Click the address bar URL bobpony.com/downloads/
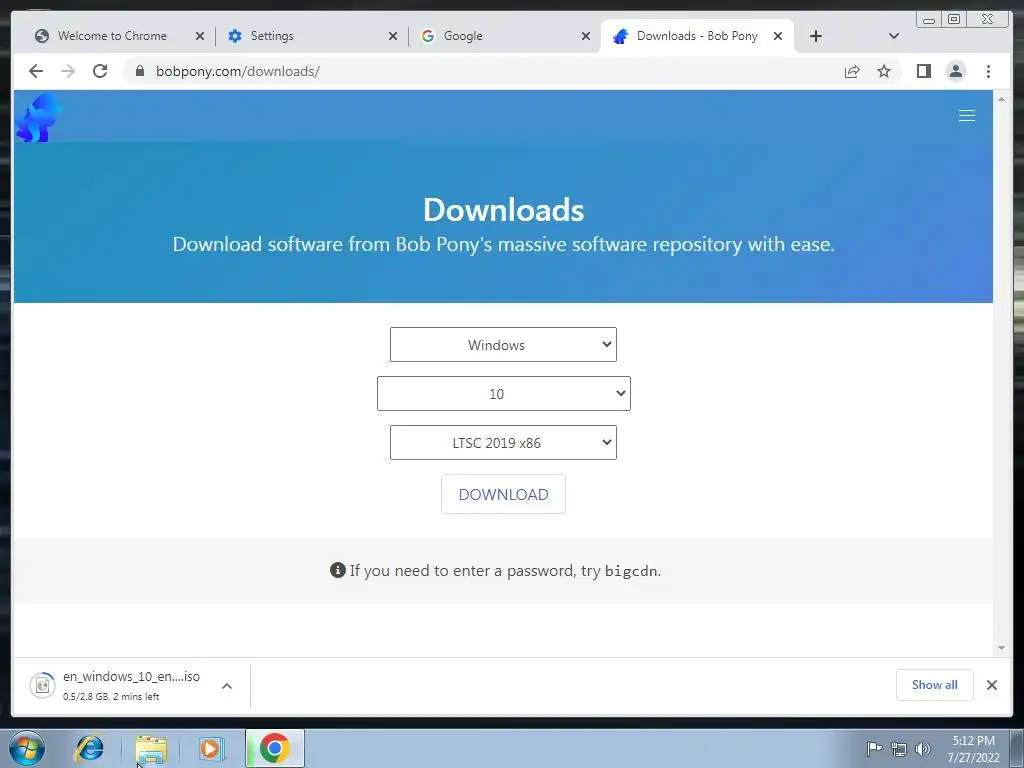 coord(238,71)
